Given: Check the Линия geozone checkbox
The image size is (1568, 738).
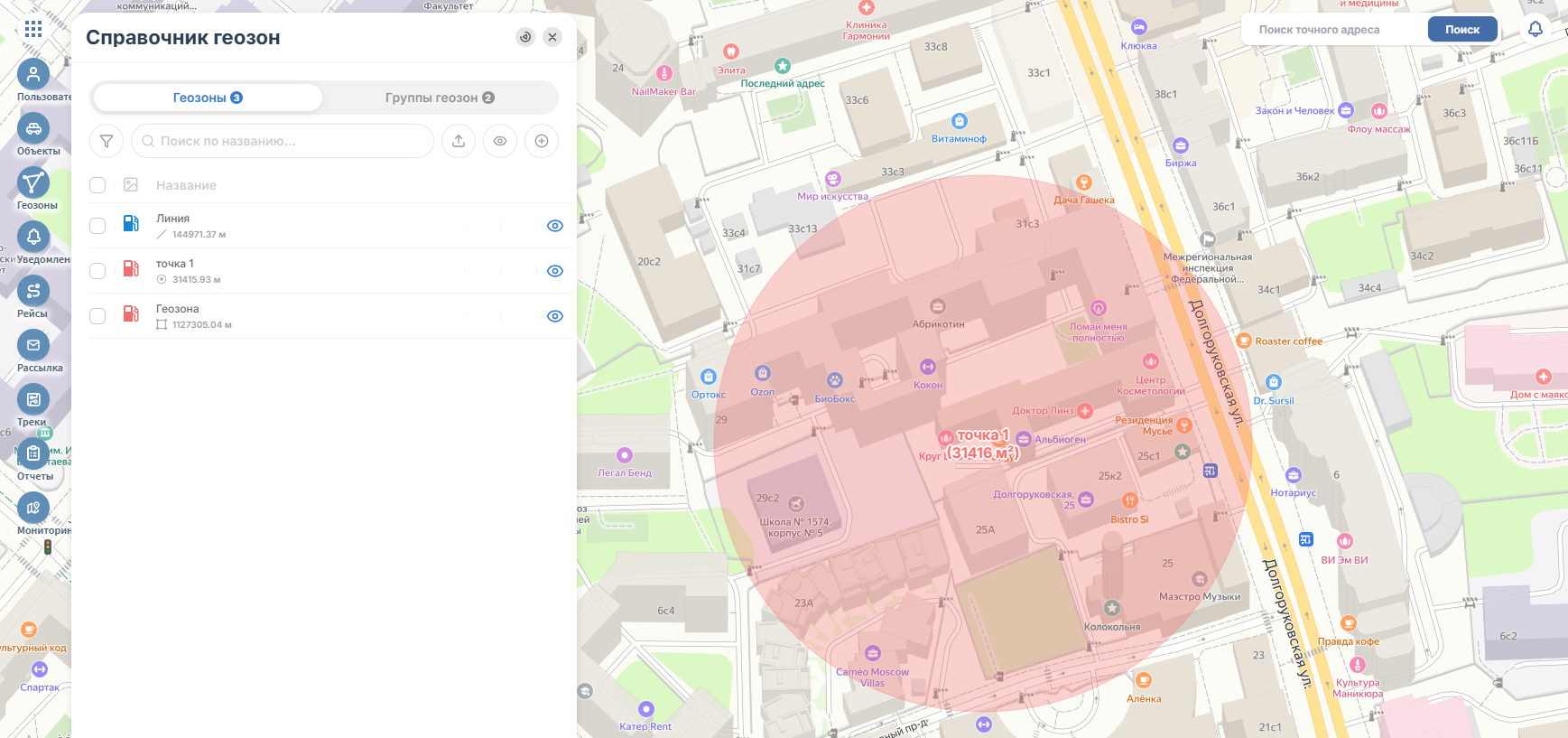Looking at the screenshot, I should click(97, 226).
